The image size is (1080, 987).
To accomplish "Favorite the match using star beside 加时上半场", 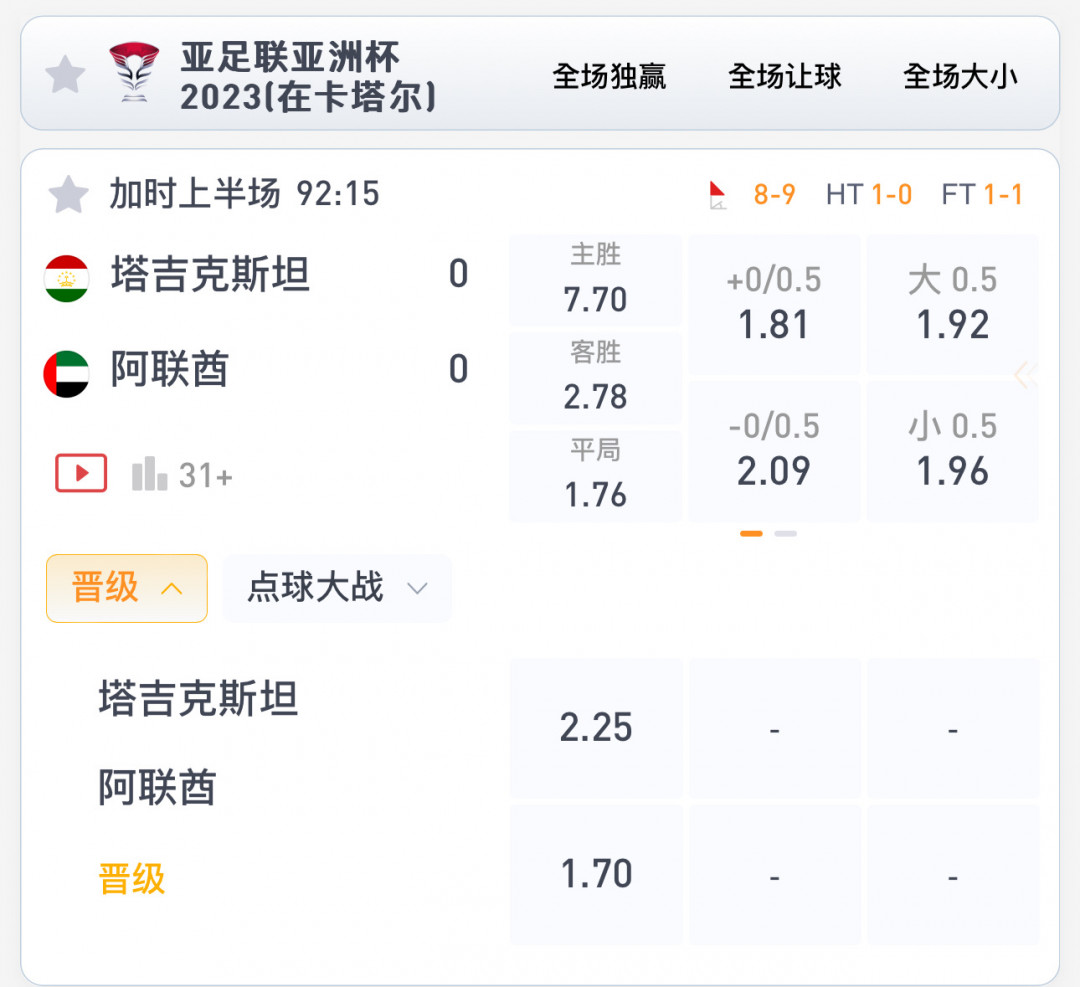I will pos(68,194).
